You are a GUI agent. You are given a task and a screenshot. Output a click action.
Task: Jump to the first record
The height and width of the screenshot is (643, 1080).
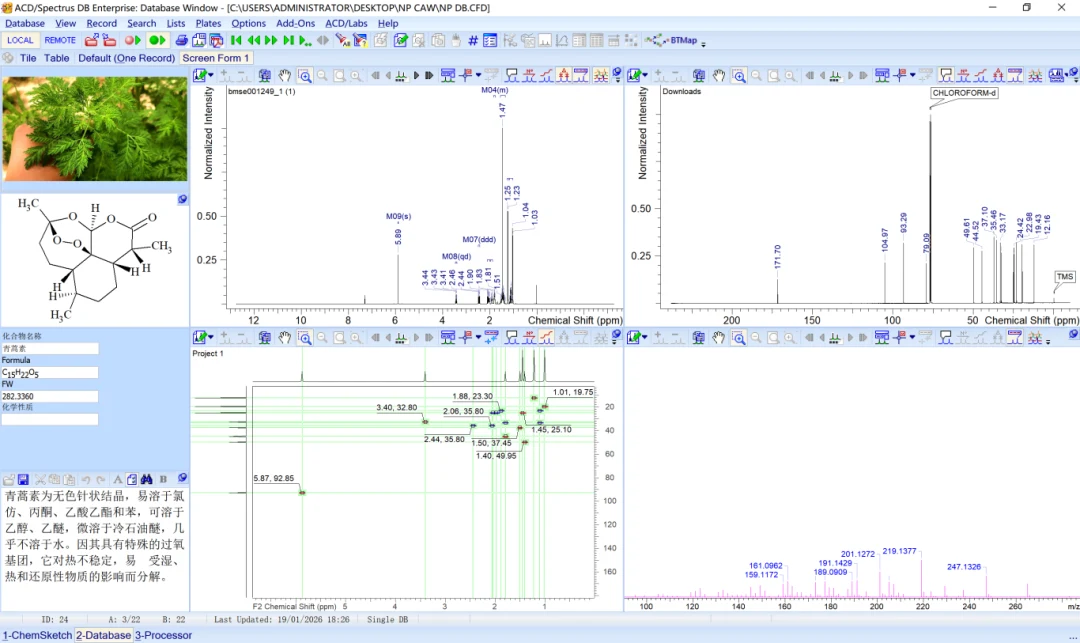(236, 41)
